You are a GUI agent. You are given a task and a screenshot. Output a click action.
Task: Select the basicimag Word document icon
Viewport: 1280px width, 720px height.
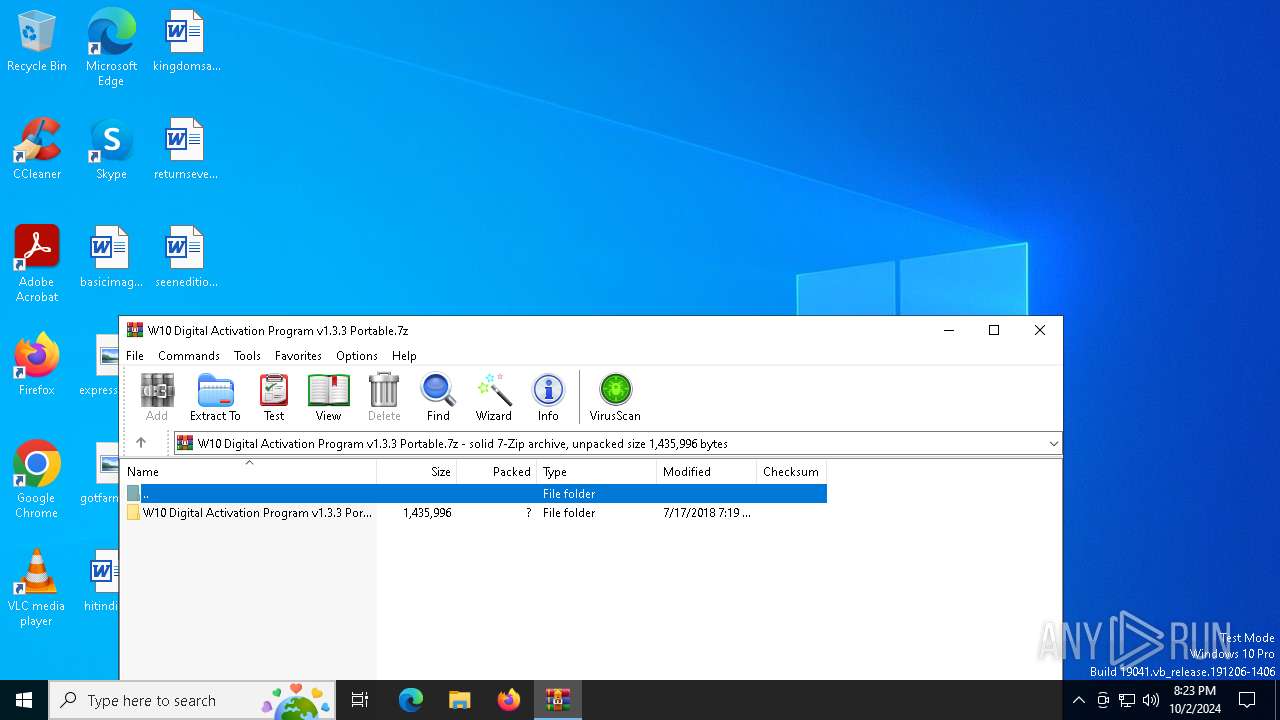coord(111,258)
